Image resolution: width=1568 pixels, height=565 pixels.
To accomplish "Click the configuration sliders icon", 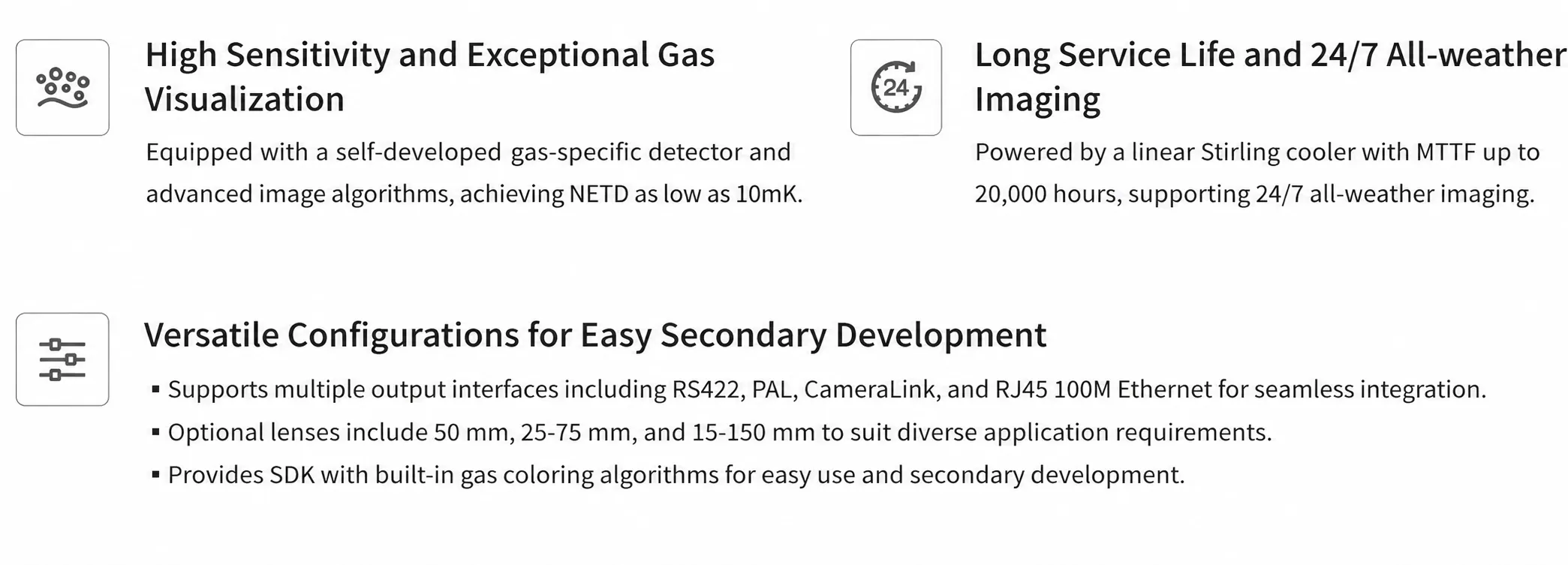I will (x=62, y=359).
